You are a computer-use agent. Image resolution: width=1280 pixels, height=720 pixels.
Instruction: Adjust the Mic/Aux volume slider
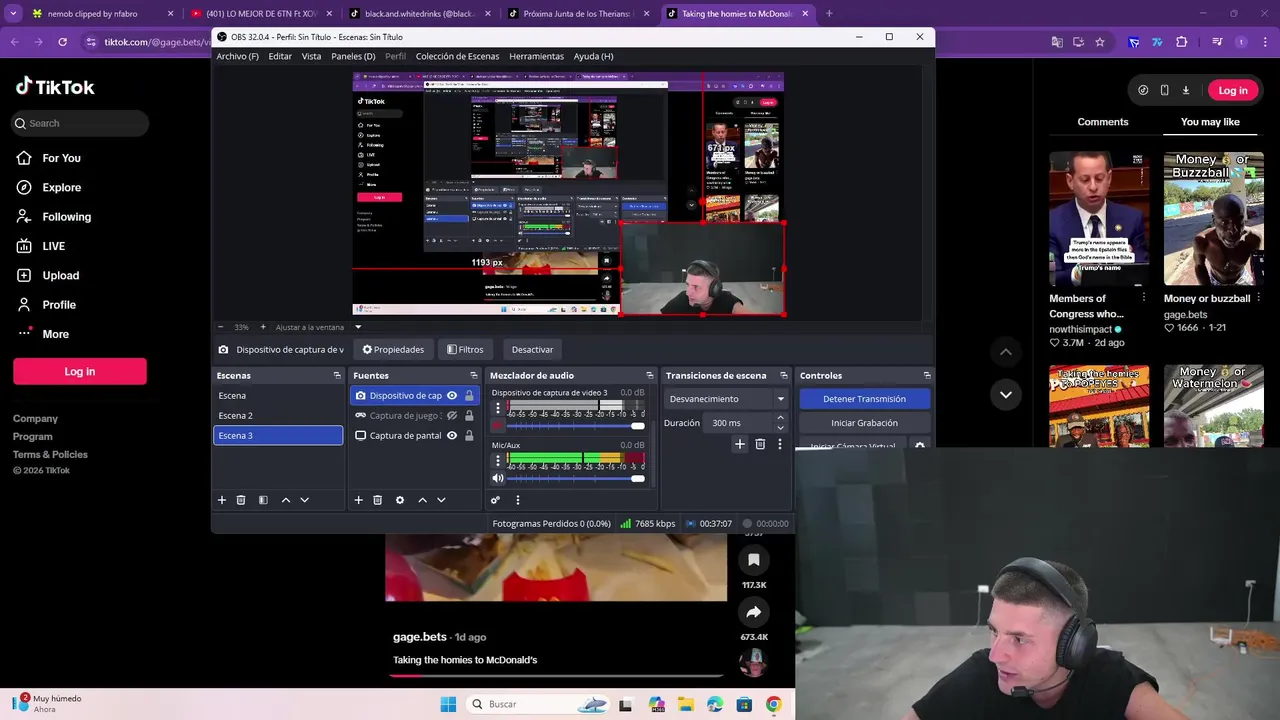(x=575, y=478)
